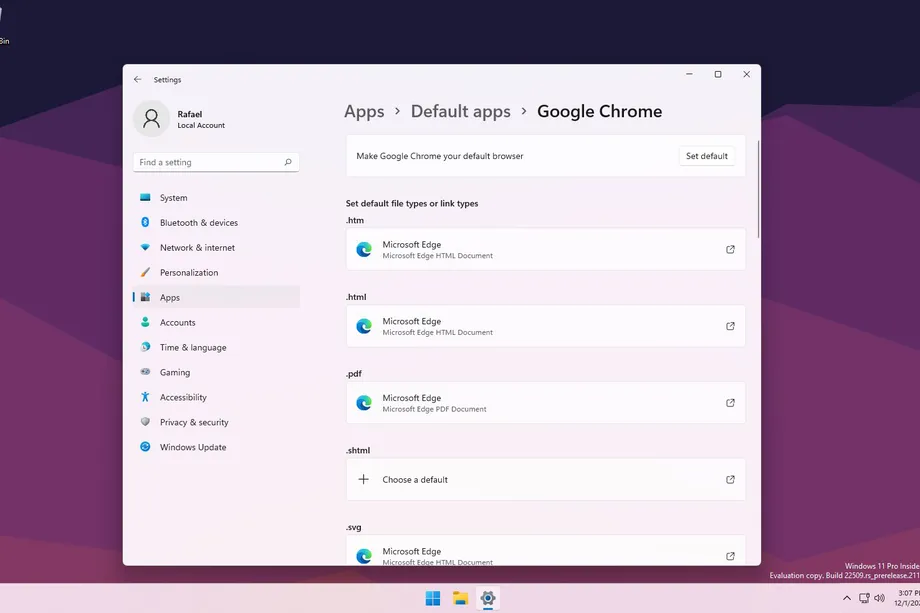This screenshot has height=613, width=920.
Task: Expand hidden icons in the system tray
Action: tap(846, 597)
